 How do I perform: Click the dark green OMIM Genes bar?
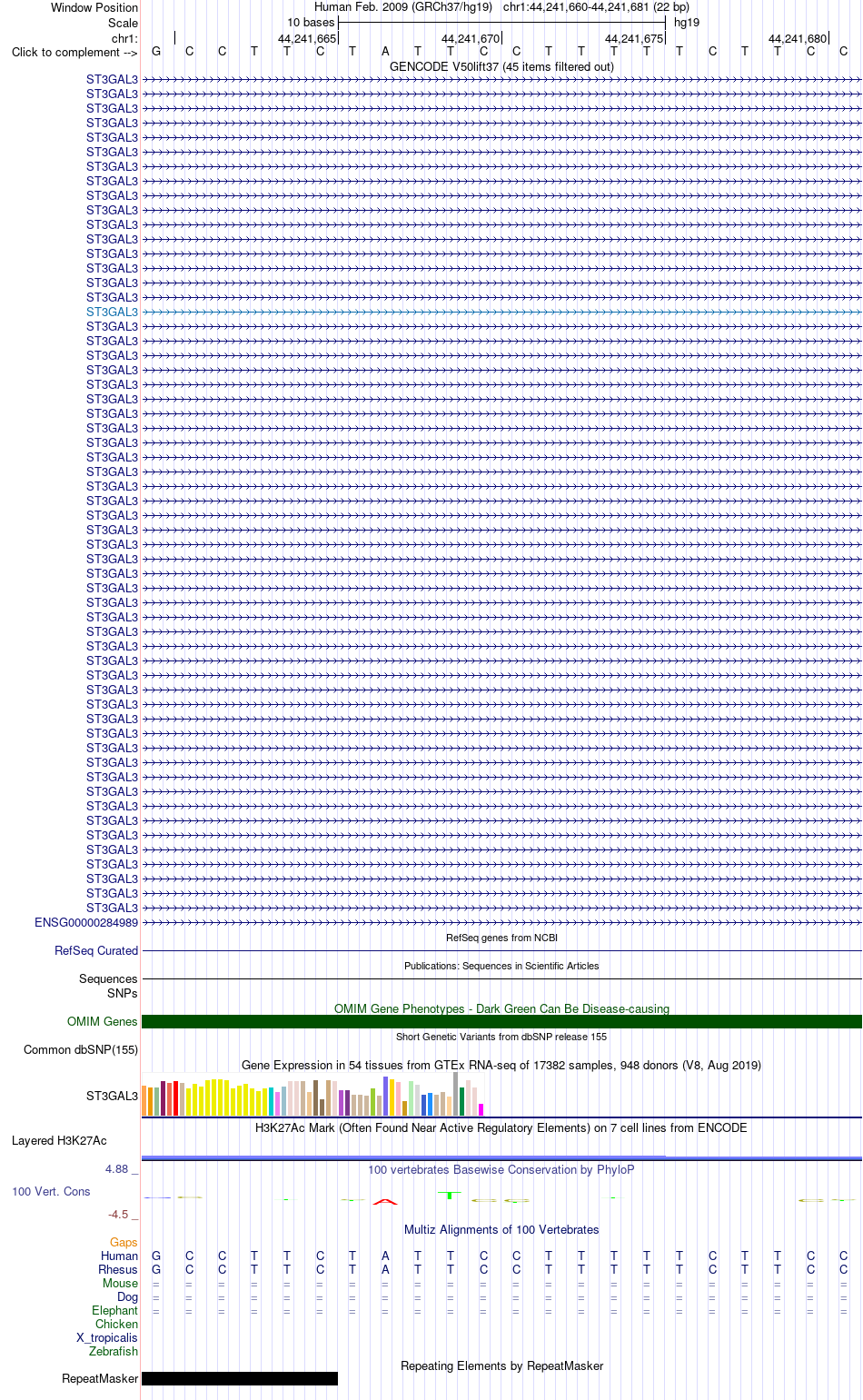(x=501, y=1022)
